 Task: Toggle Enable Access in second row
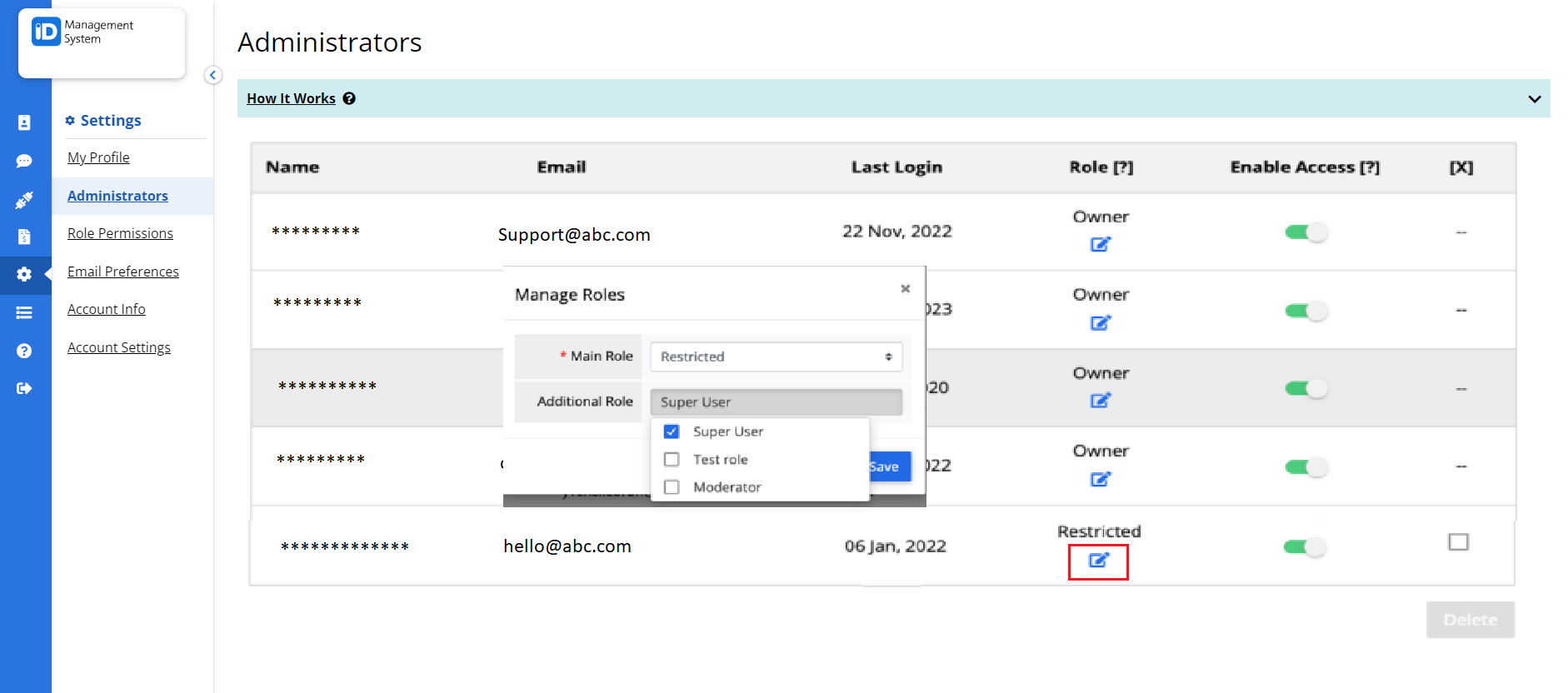(1306, 311)
